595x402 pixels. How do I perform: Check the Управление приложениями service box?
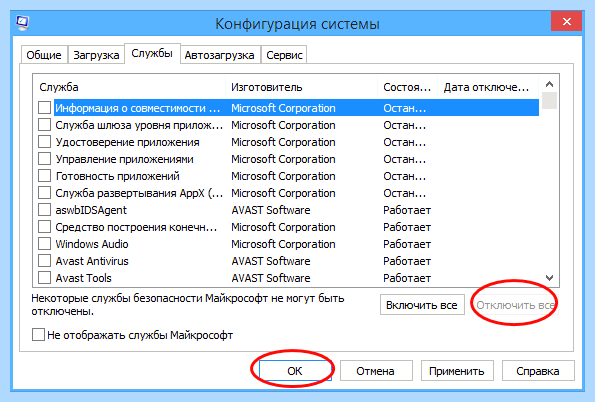click(44, 159)
